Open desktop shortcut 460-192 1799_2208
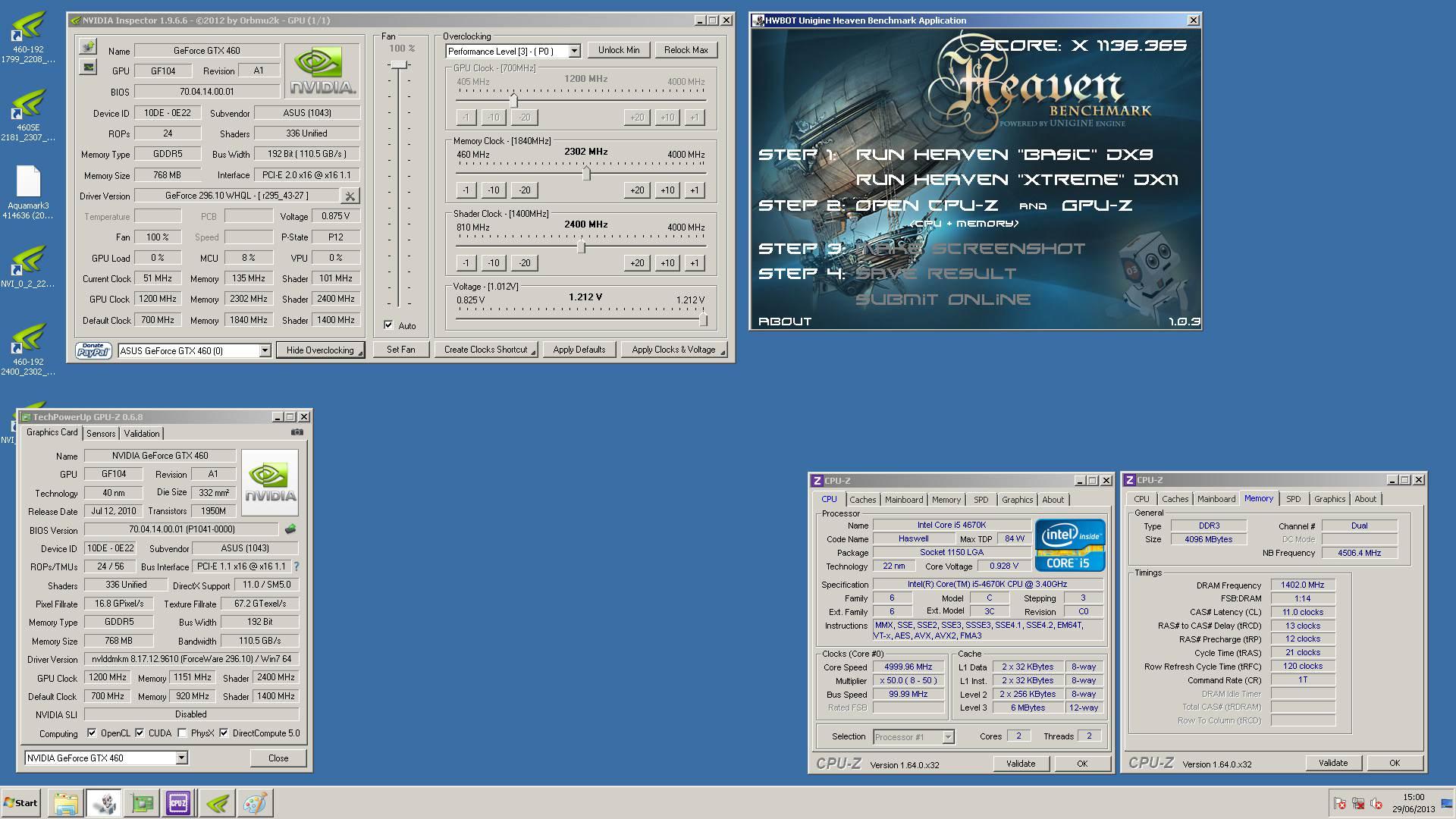Image resolution: width=1456 pixels, height=819 pixels. pos(28,36)
